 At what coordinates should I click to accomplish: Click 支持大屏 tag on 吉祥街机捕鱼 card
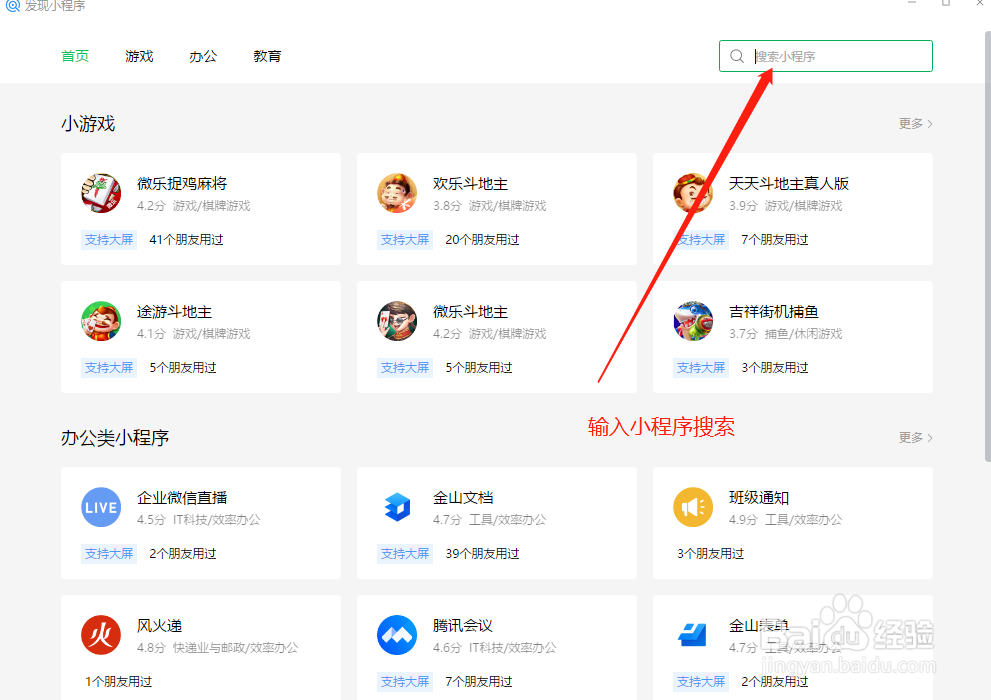click(700, 368)
